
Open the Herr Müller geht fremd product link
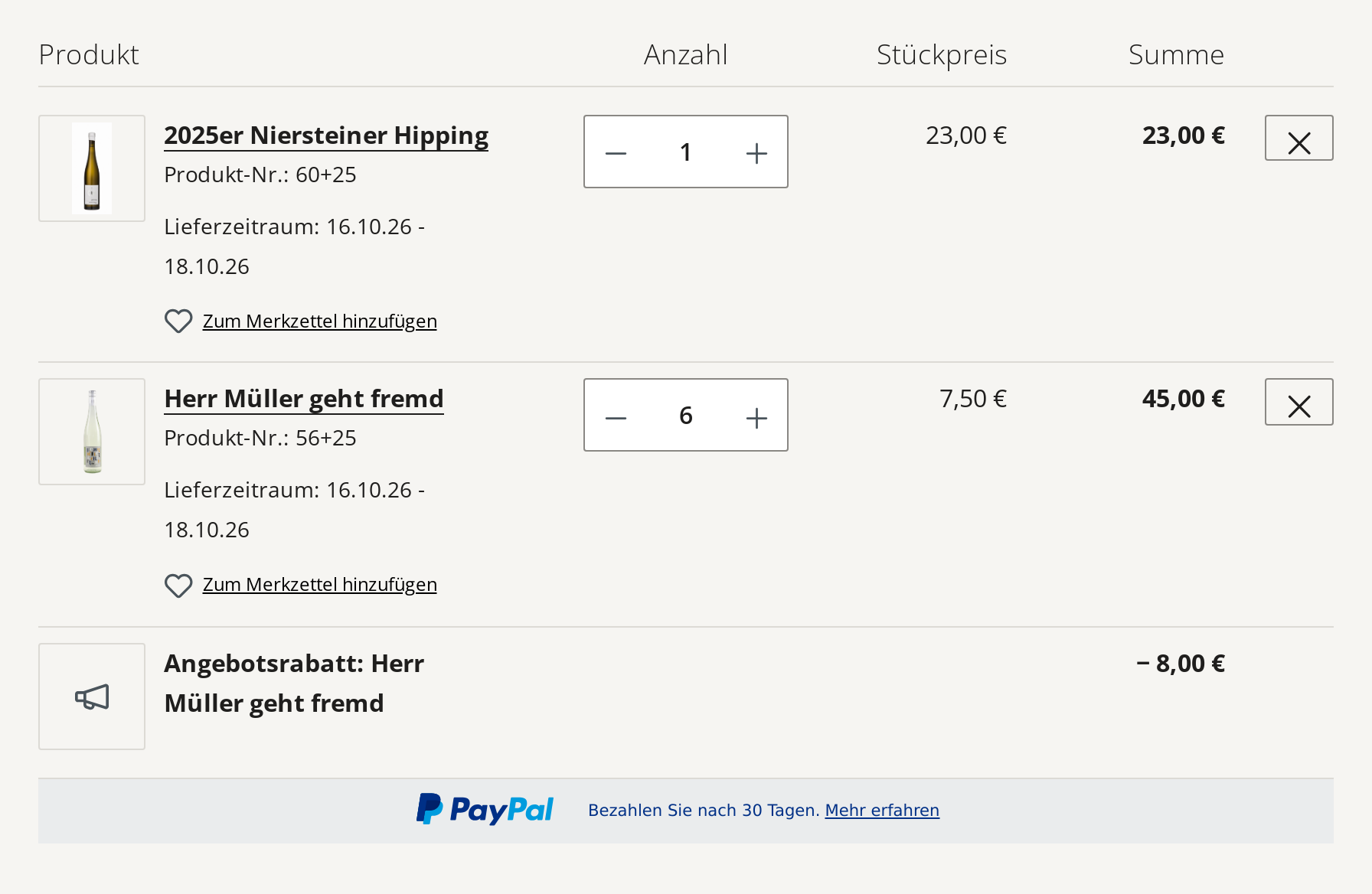point(304,399)
